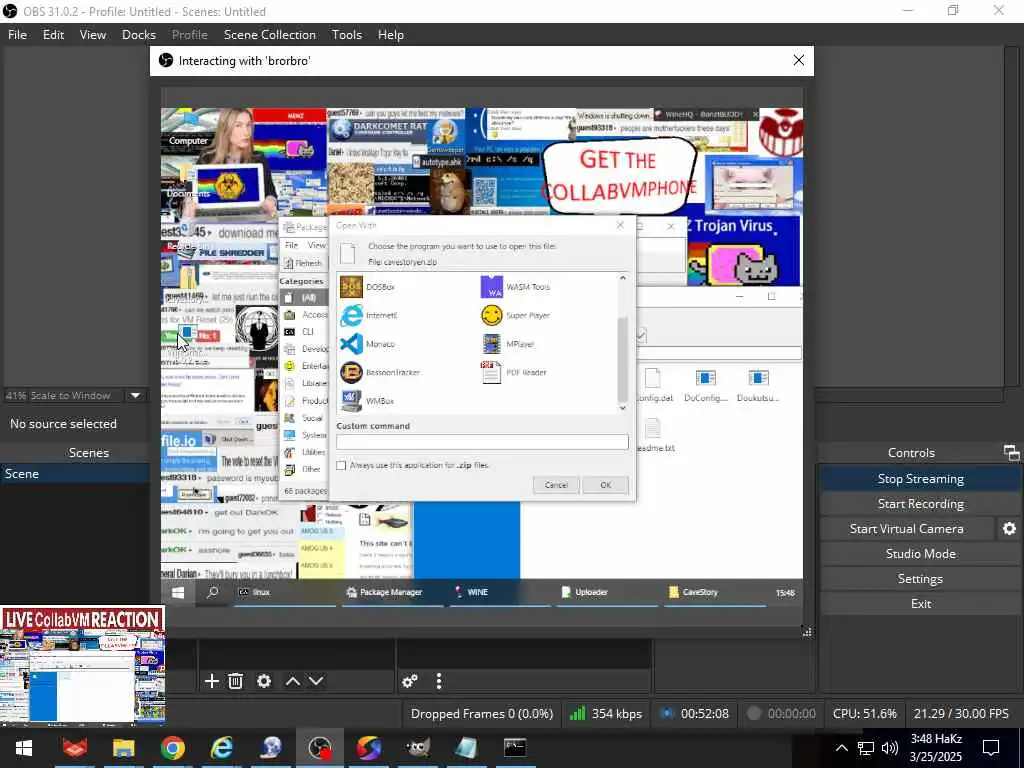
Task: Open OBS Edit menu
Action: pyautogui.click(x=54, y=35)
